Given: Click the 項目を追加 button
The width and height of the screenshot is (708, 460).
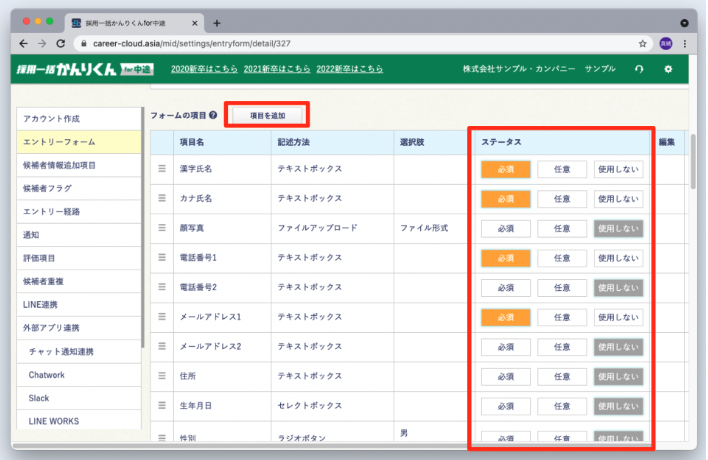Looking at the screenshot, I should (x=267, y=116).
